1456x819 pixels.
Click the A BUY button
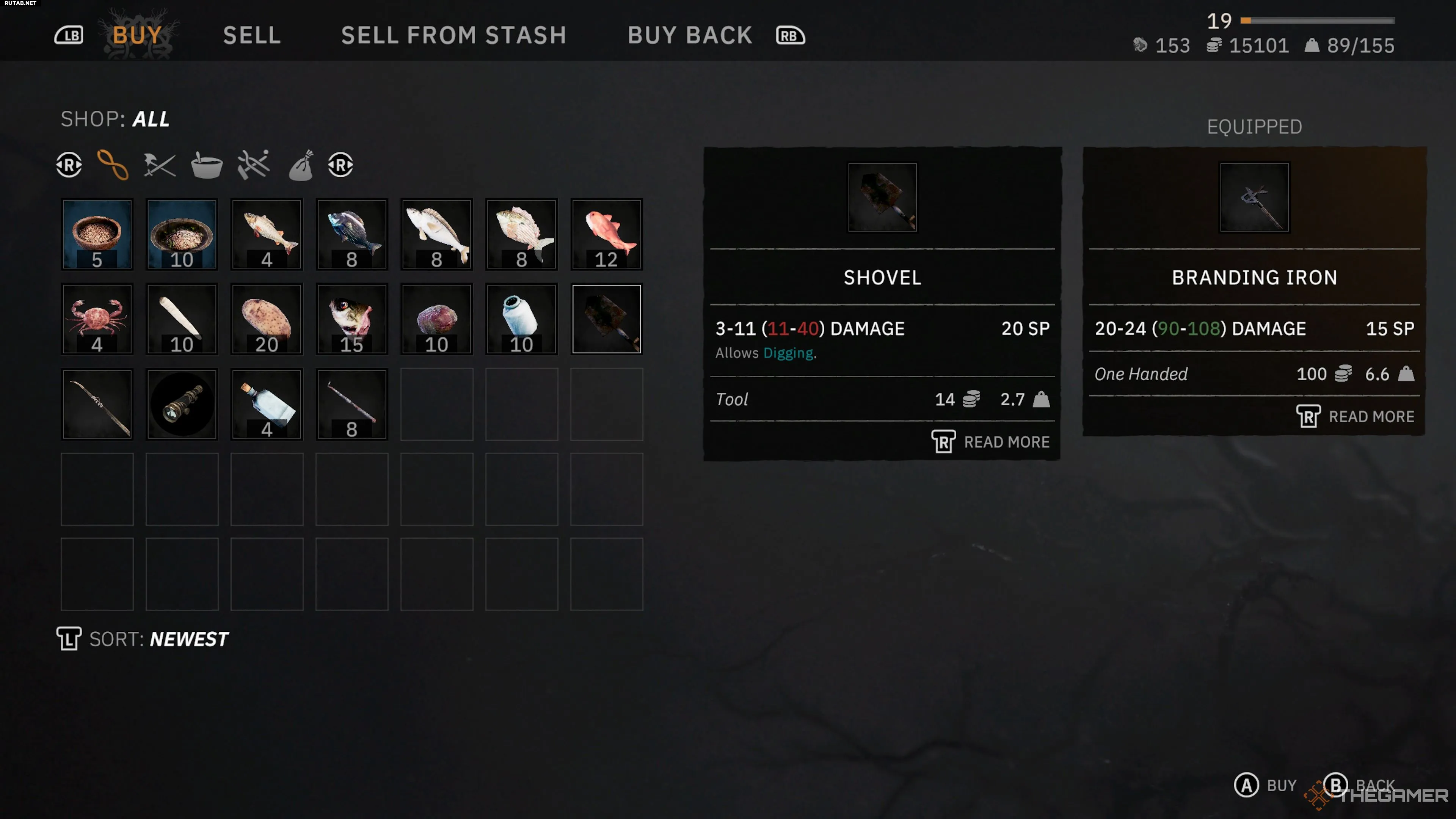click(1265, 786)
